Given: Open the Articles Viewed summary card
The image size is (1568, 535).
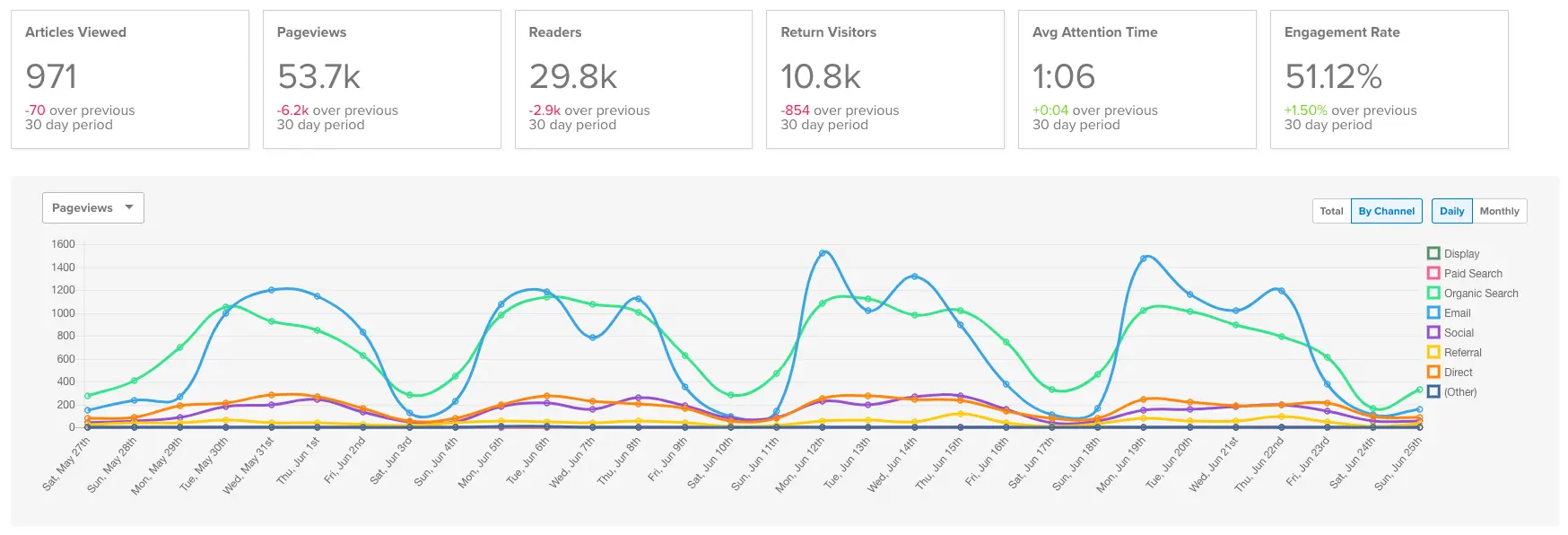Looking at the screenshot, I should 130,80.
